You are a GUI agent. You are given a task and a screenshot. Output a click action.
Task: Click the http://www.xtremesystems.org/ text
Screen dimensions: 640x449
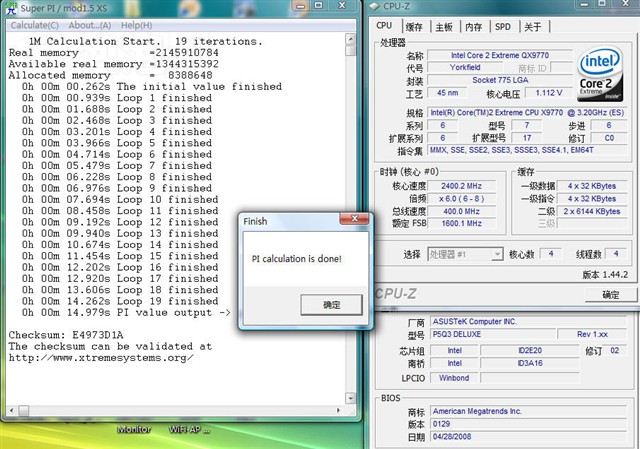pos(101,358)
